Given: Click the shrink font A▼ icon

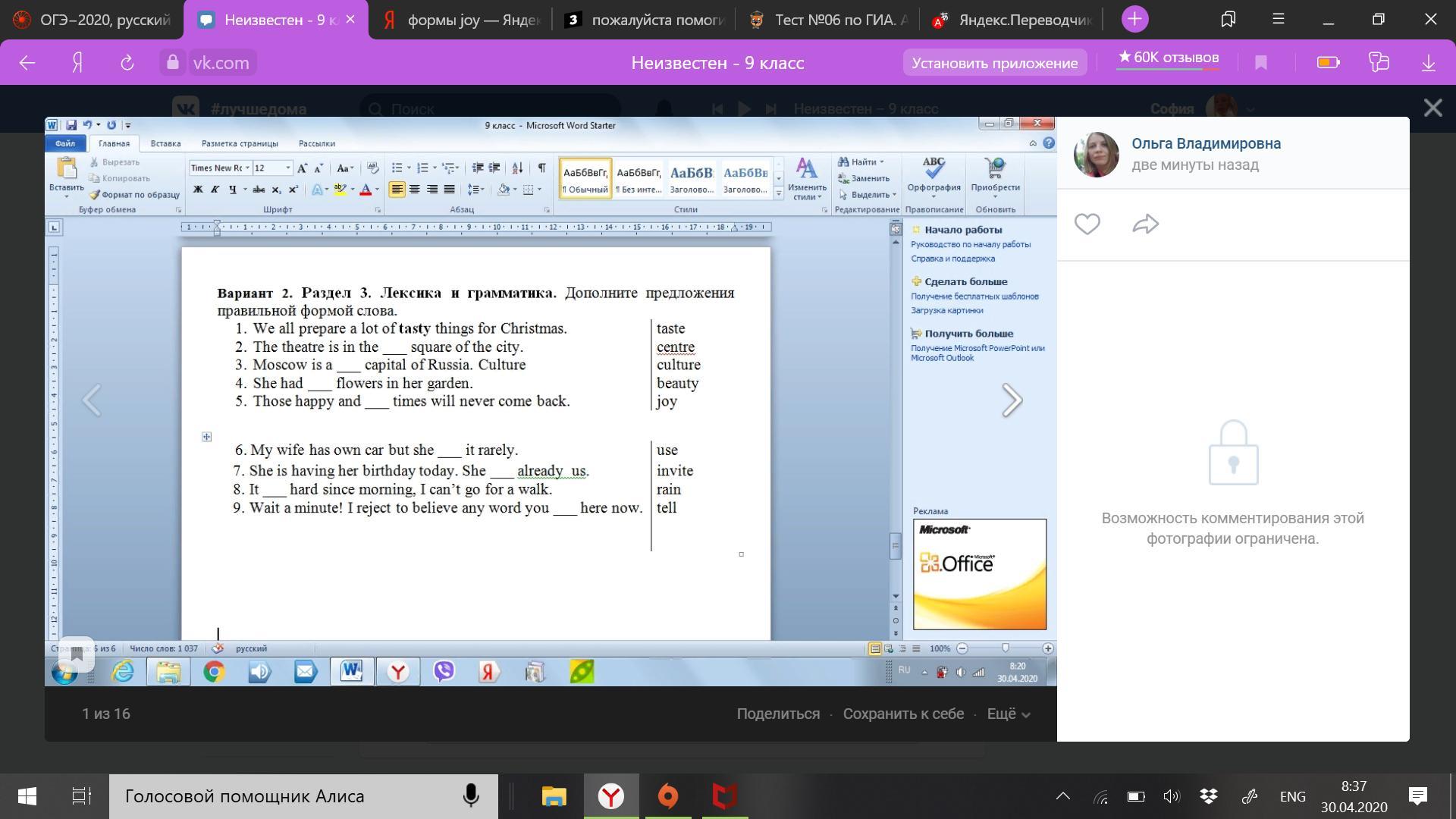Looking at the screenshot, I should (x=318, y=168).
